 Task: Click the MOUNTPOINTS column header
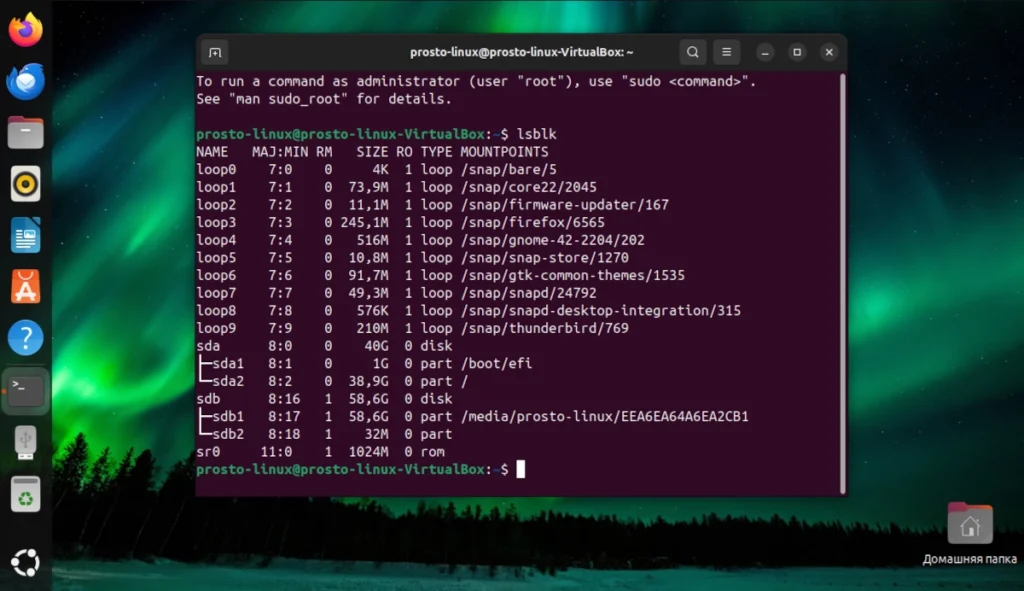click(504, 152)
